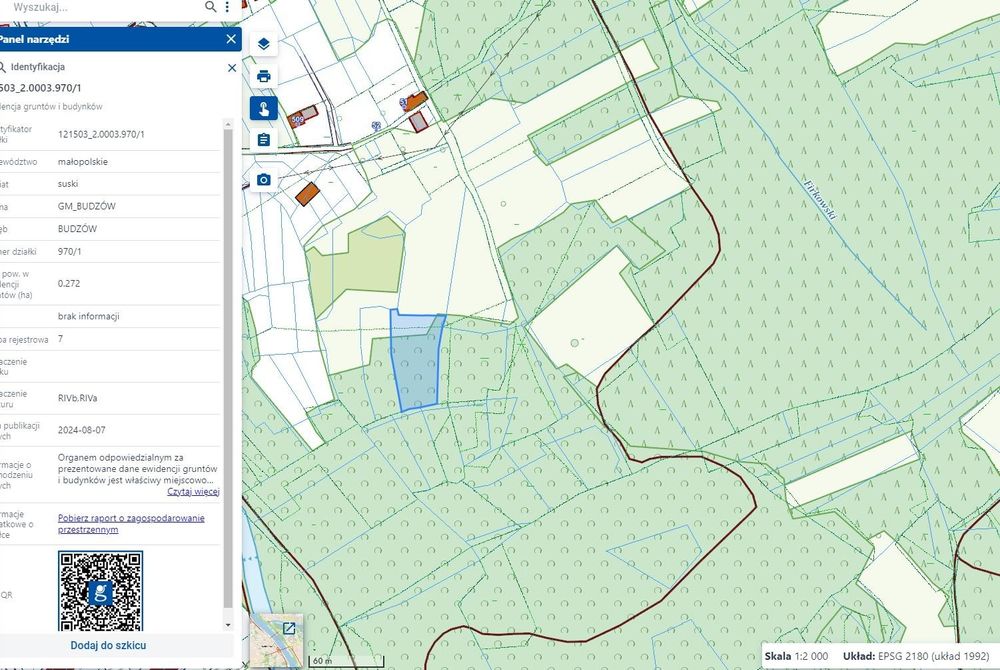Click the suski county value
The image size is (1000, 670).
[x=68, y=184]
